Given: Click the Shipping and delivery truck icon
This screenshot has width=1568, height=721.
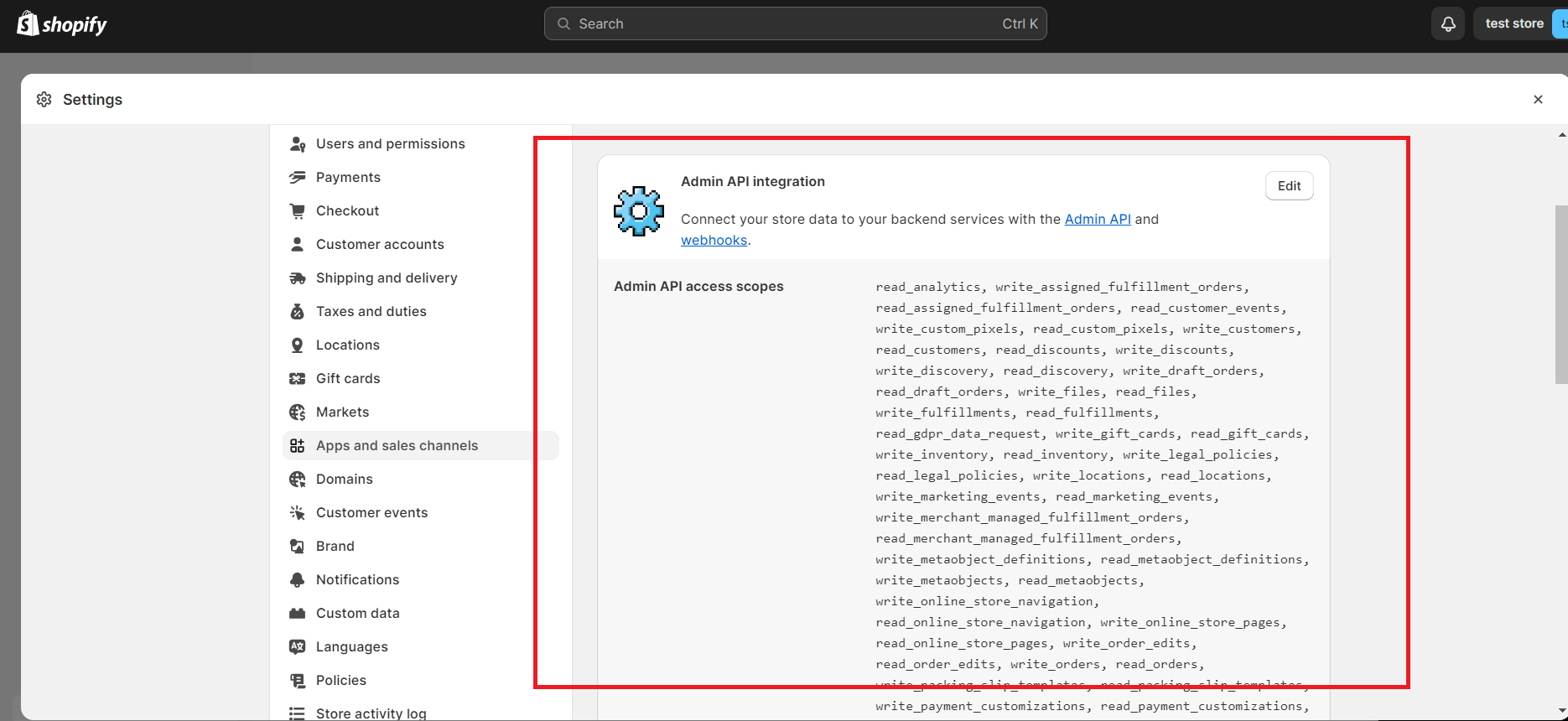Looking at the screenshot, I should pos(297,278).
